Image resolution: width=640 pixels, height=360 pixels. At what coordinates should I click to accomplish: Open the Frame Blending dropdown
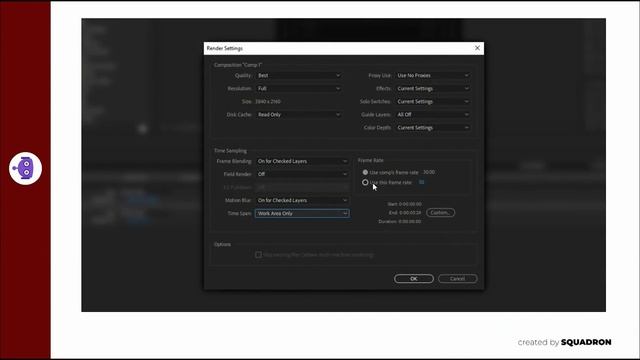click(302, 161)
